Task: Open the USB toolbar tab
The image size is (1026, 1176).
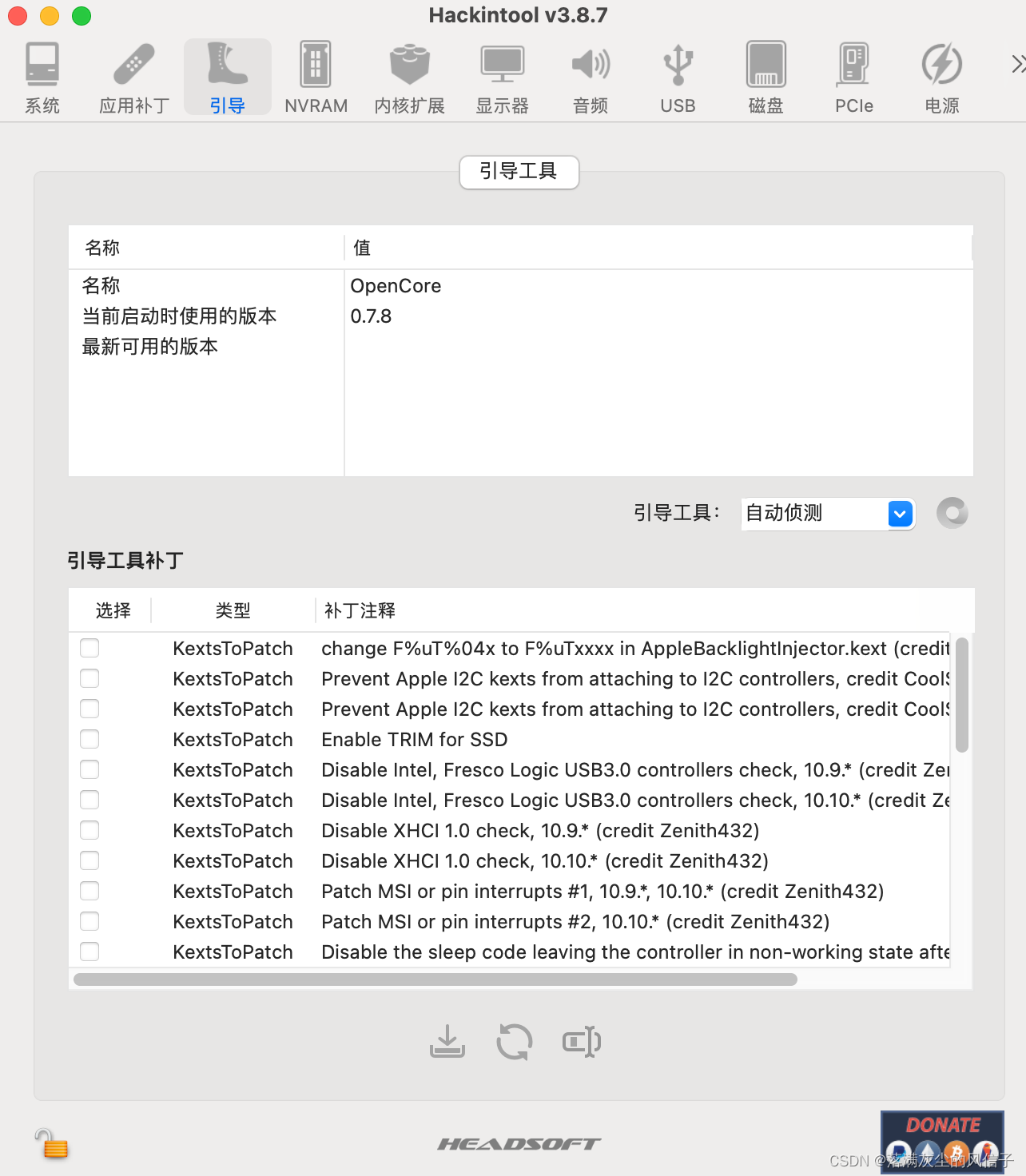Action: [x=678, y=77]
